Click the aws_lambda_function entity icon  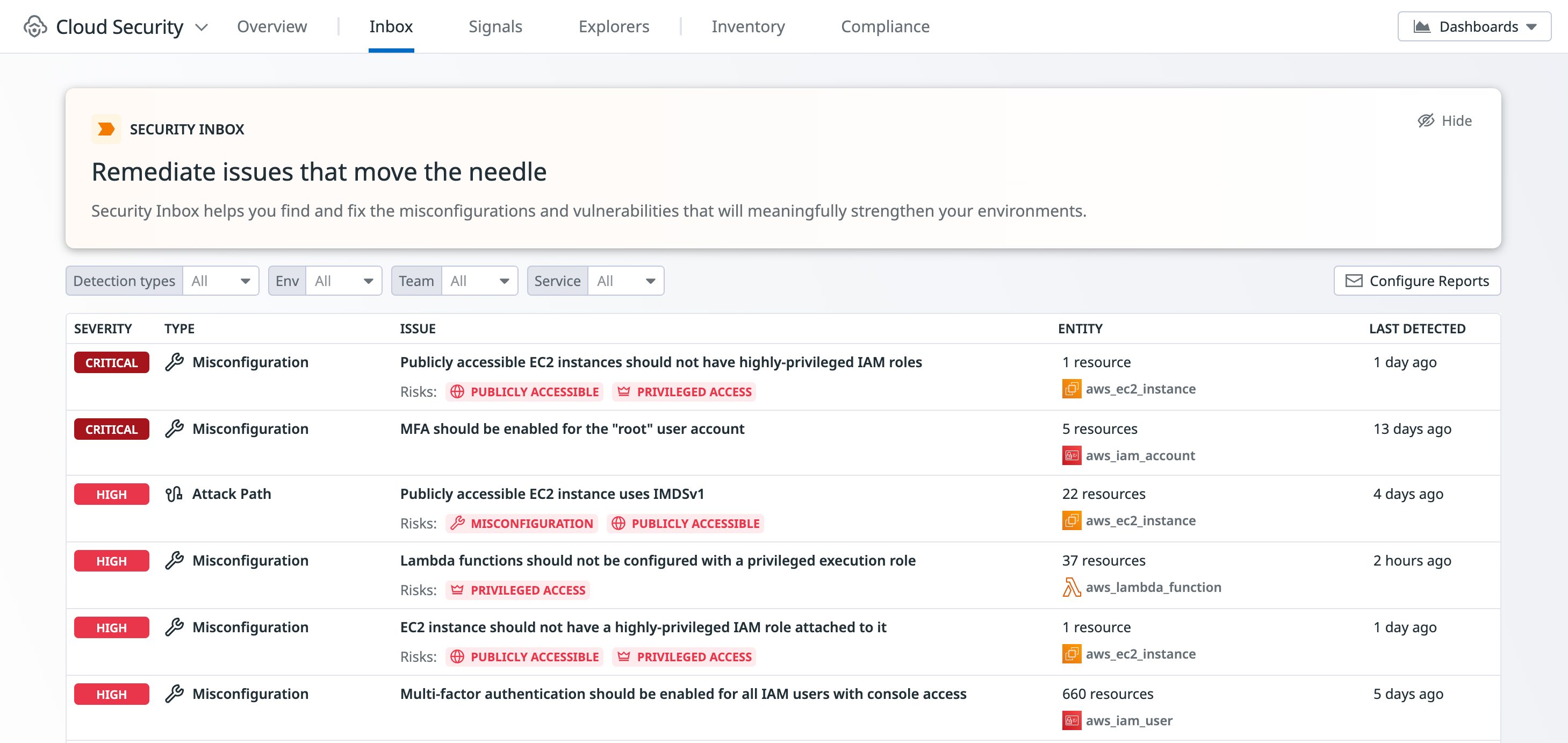(1071, 587)
